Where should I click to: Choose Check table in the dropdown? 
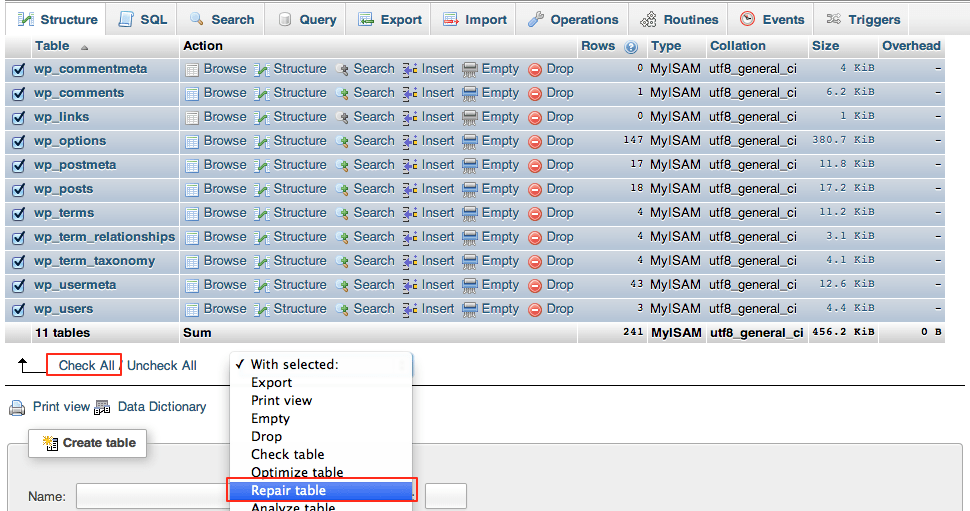(320, 455)
